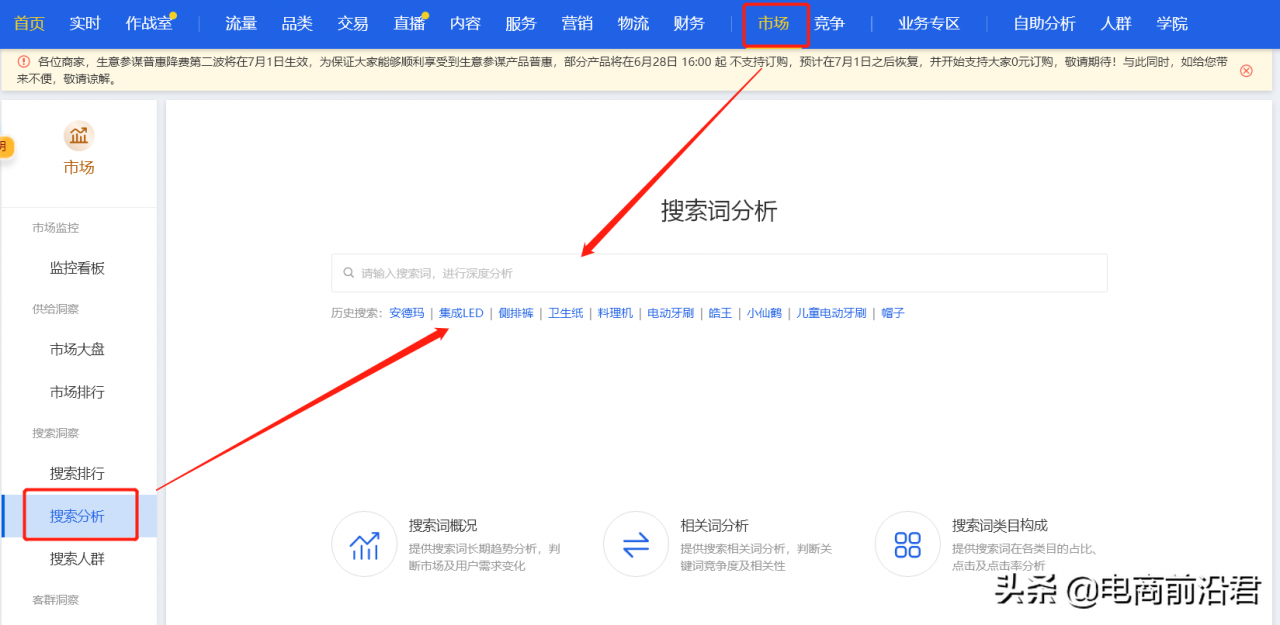This screenshot has width=1280, height=625.
Task: Open 搜索词概况 via its line-chart icon
Action: pos(364,544)
